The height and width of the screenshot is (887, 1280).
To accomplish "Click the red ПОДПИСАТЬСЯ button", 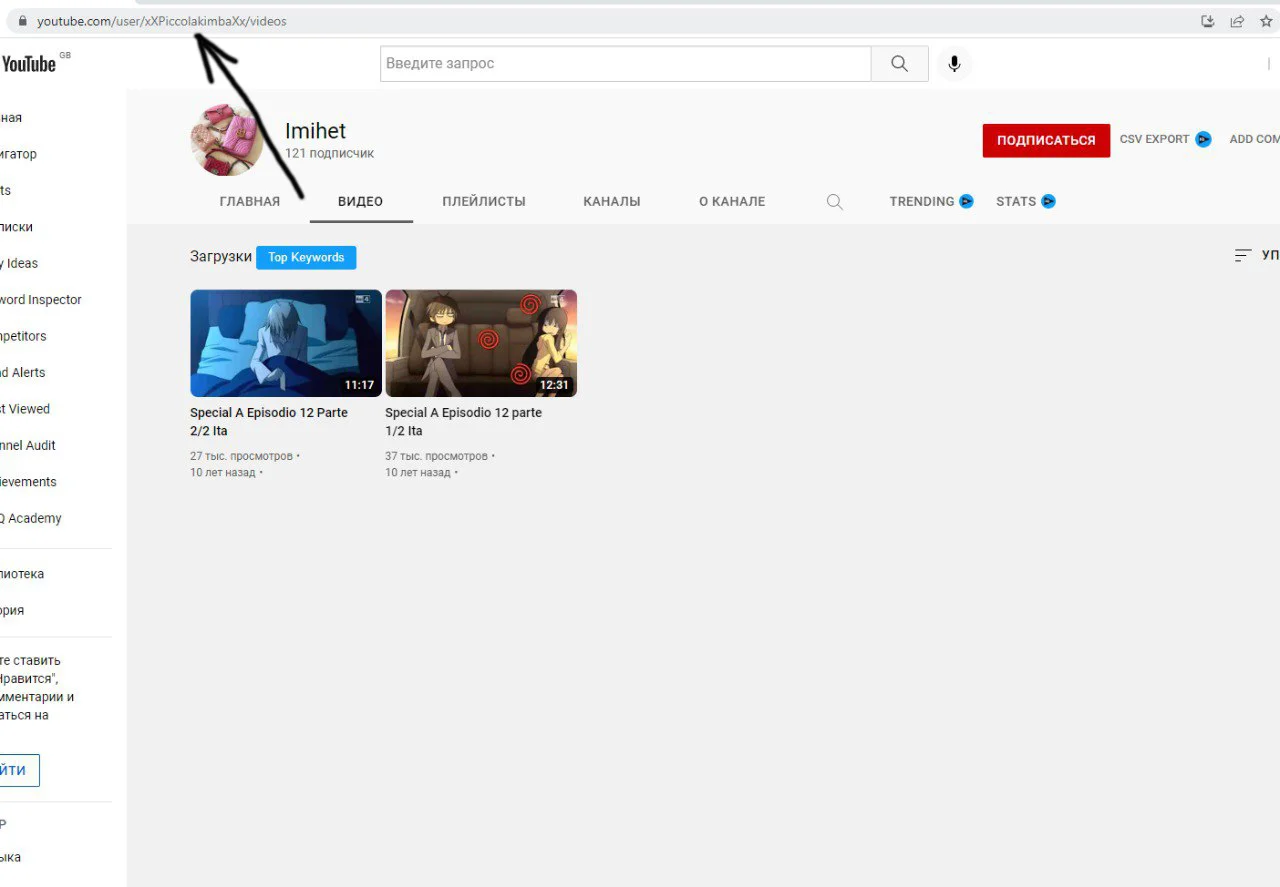I will [x=1046, y=141].
